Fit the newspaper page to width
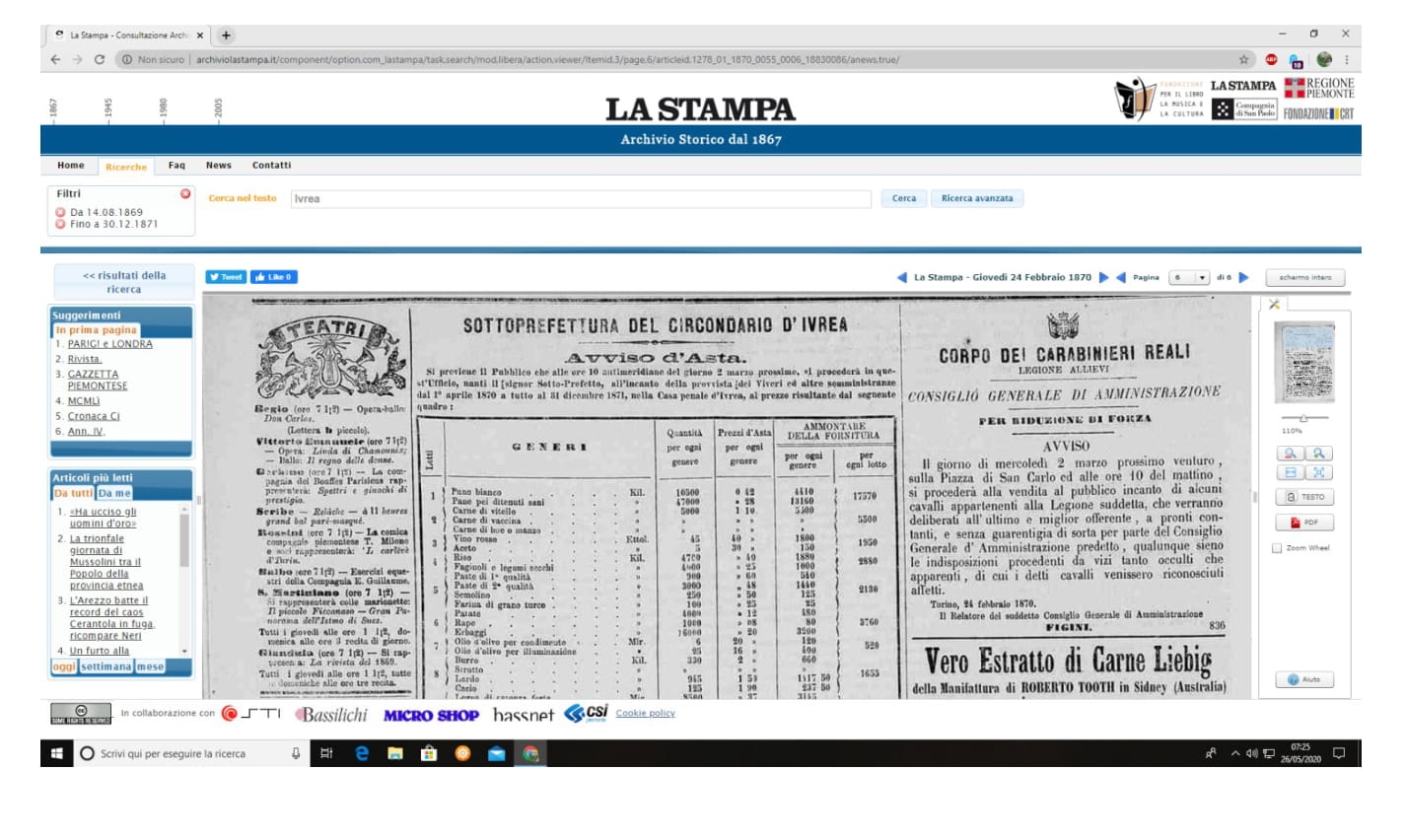 pyautogui.click(x=1290, y=473)
